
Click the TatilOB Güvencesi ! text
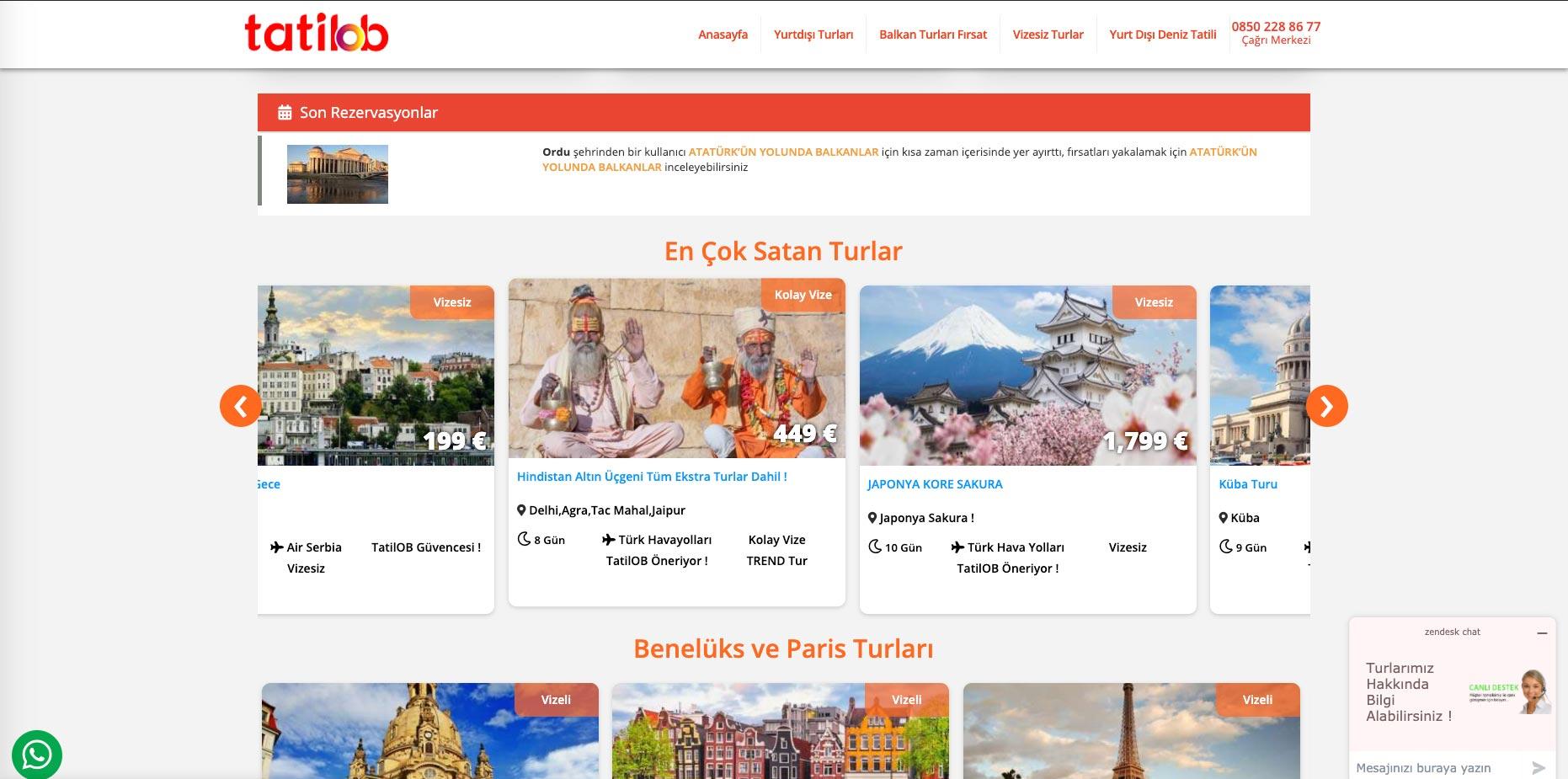click(426, 547)
